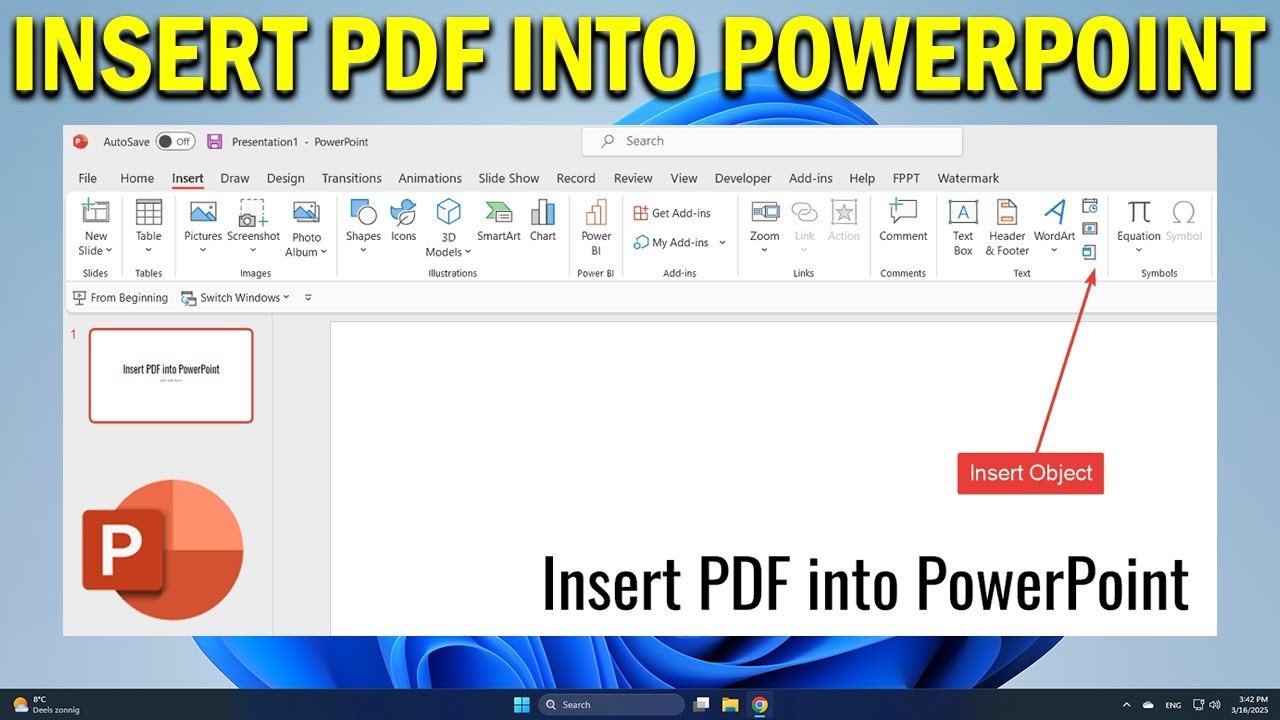This screenshot has width=1280, height=720.
Task: Expand the Pictures dropdown arrow
Action: (203, 251)
